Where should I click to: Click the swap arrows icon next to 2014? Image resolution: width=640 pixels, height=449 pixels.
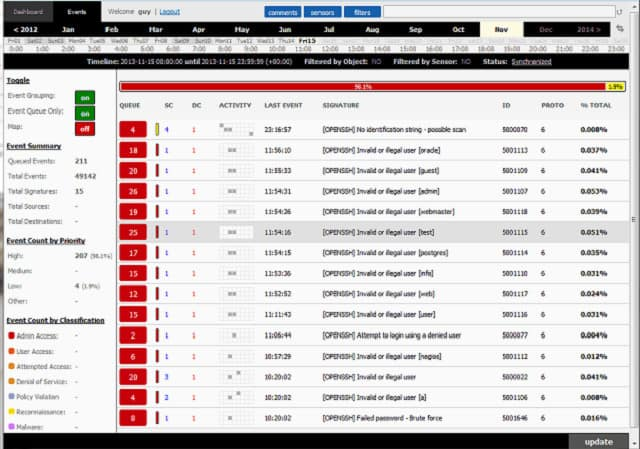(x=620, y=29)
